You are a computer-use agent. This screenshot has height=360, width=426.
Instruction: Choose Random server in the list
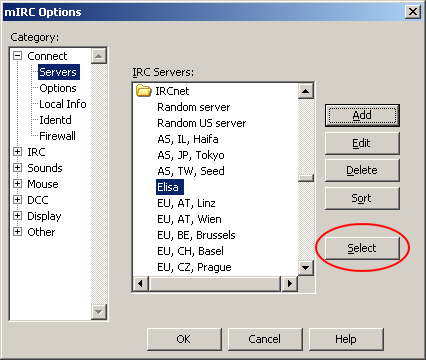pos(194,107)
